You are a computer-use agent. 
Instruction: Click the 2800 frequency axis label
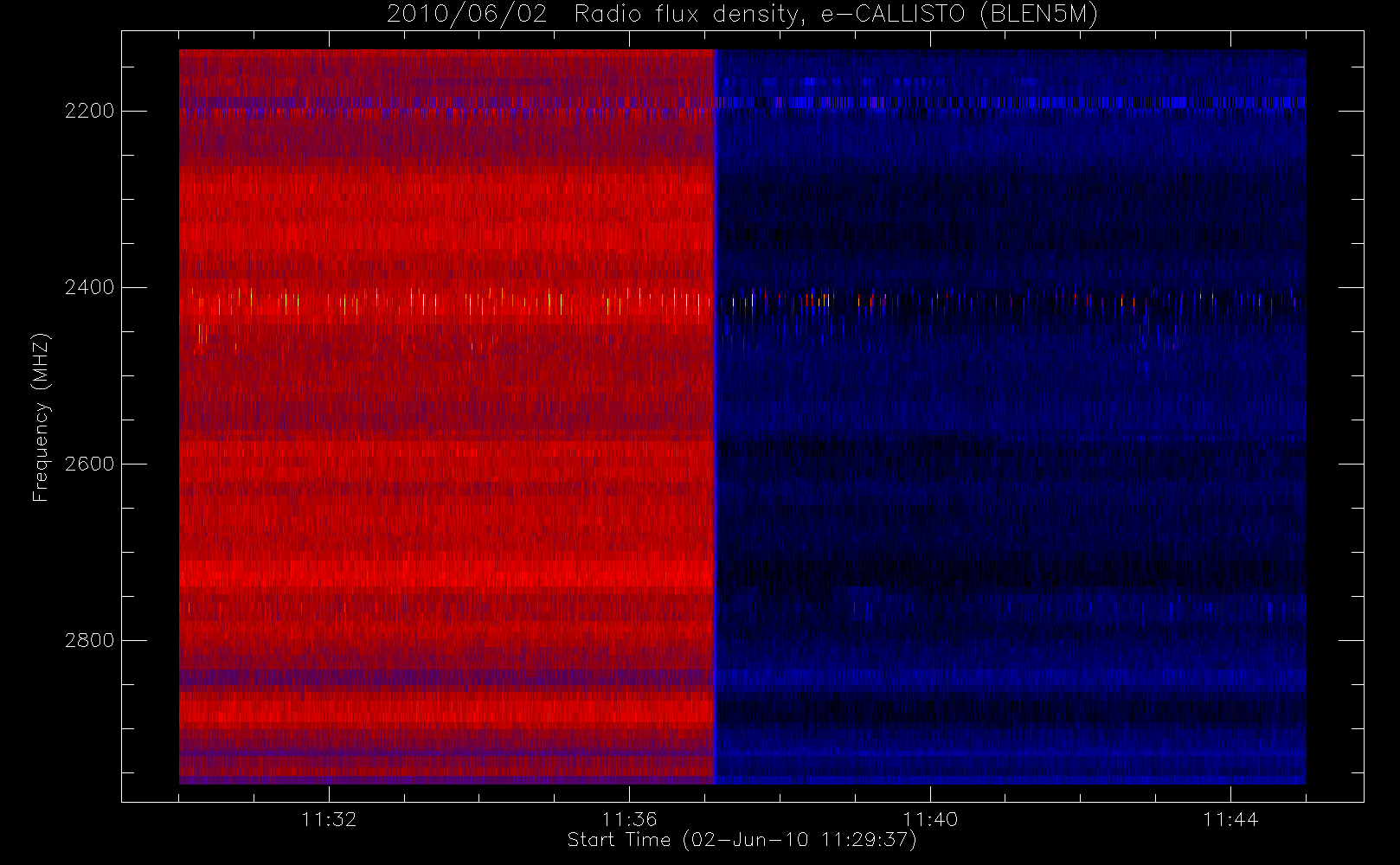click(89, 641)
